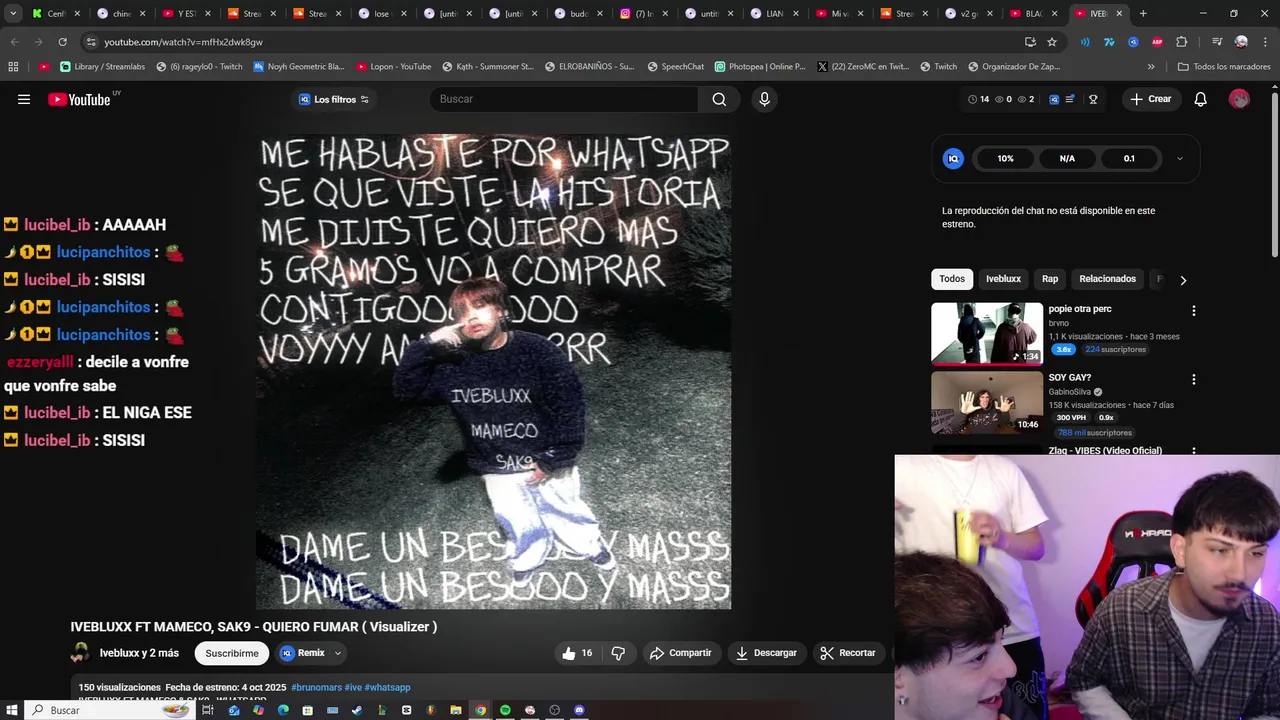The height and width of the screenshot is (720, 1280).
Task: Open the #brunomars hashtag link
Action: pyautogui.click(x=316, y=687)
